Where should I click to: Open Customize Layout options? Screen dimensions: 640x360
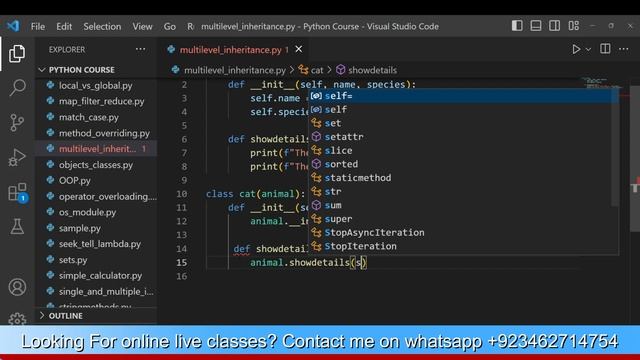(573, 26)
